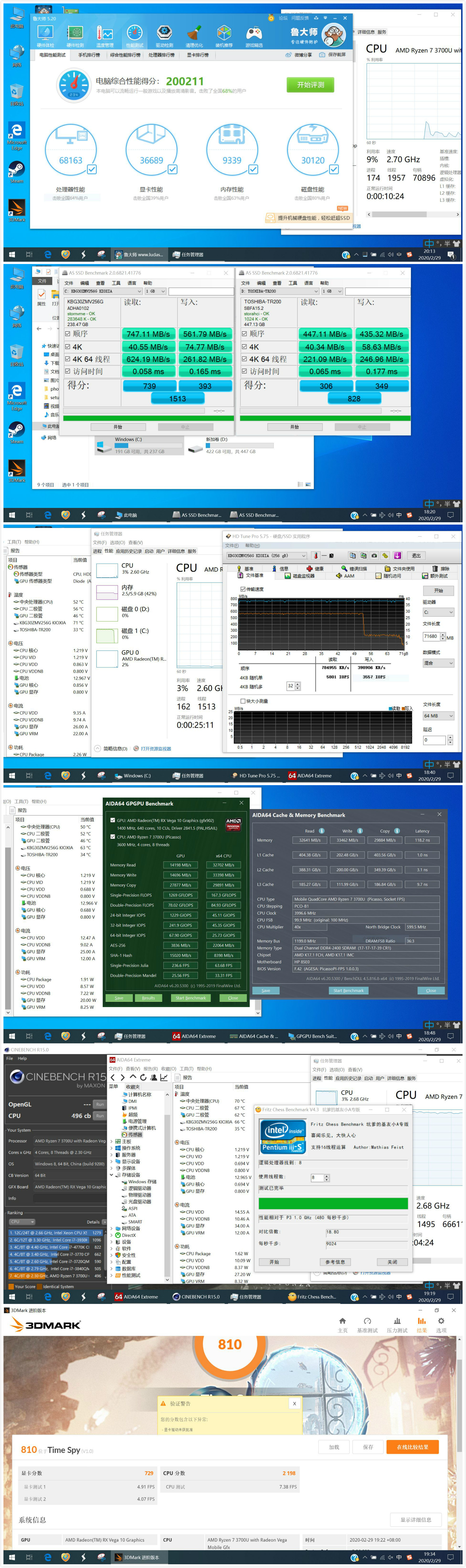Screen dimensions: 466x1568
Task: Uncheck the 显卡性能 test checkbox in Ludashi
Action: point(173,169)
